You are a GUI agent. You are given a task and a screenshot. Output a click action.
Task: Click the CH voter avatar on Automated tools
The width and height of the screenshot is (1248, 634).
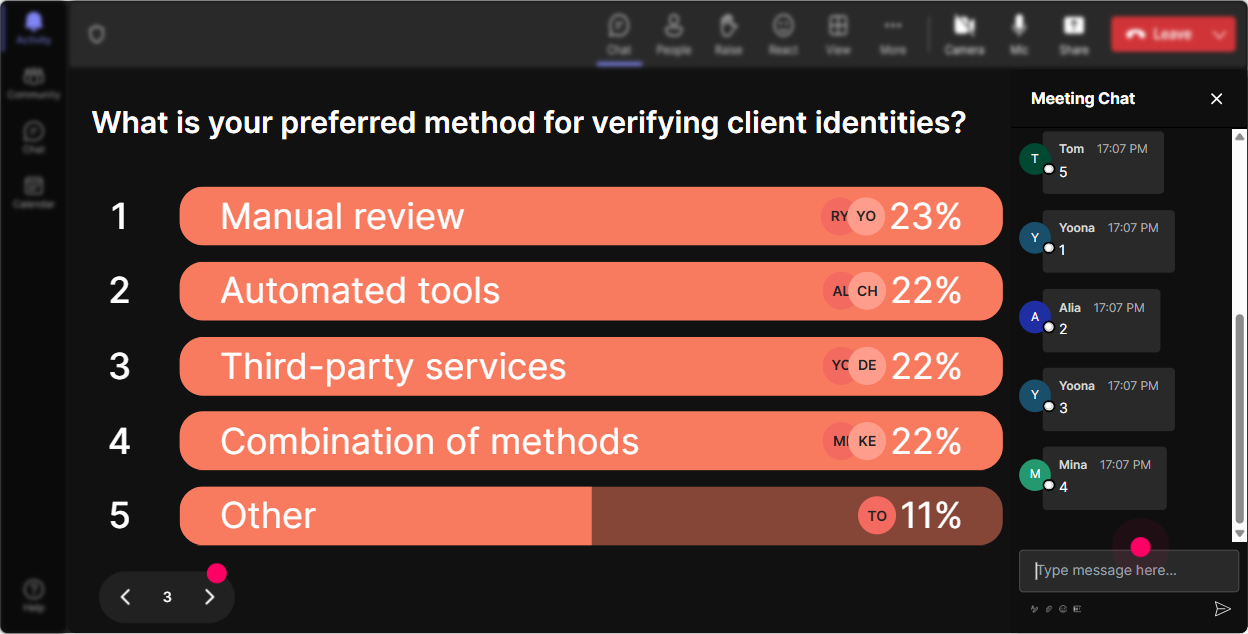866,291
